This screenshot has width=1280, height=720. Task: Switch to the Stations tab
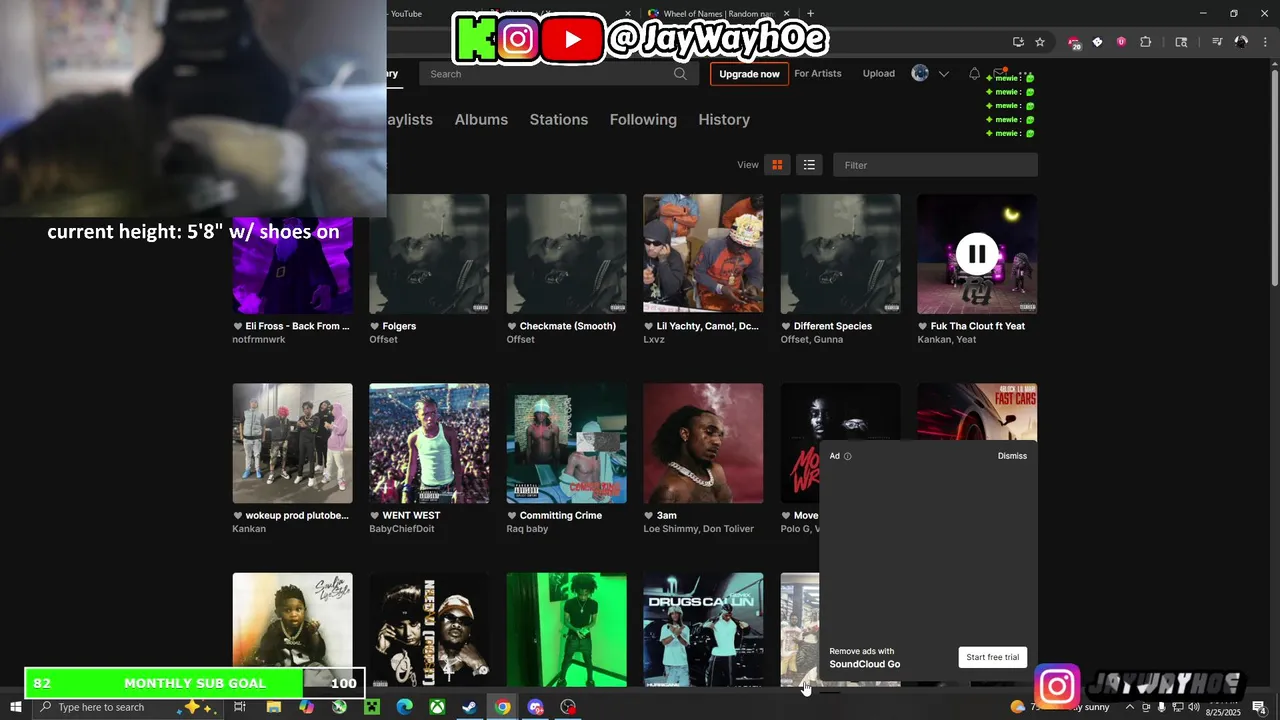click(x=558, y=119)
